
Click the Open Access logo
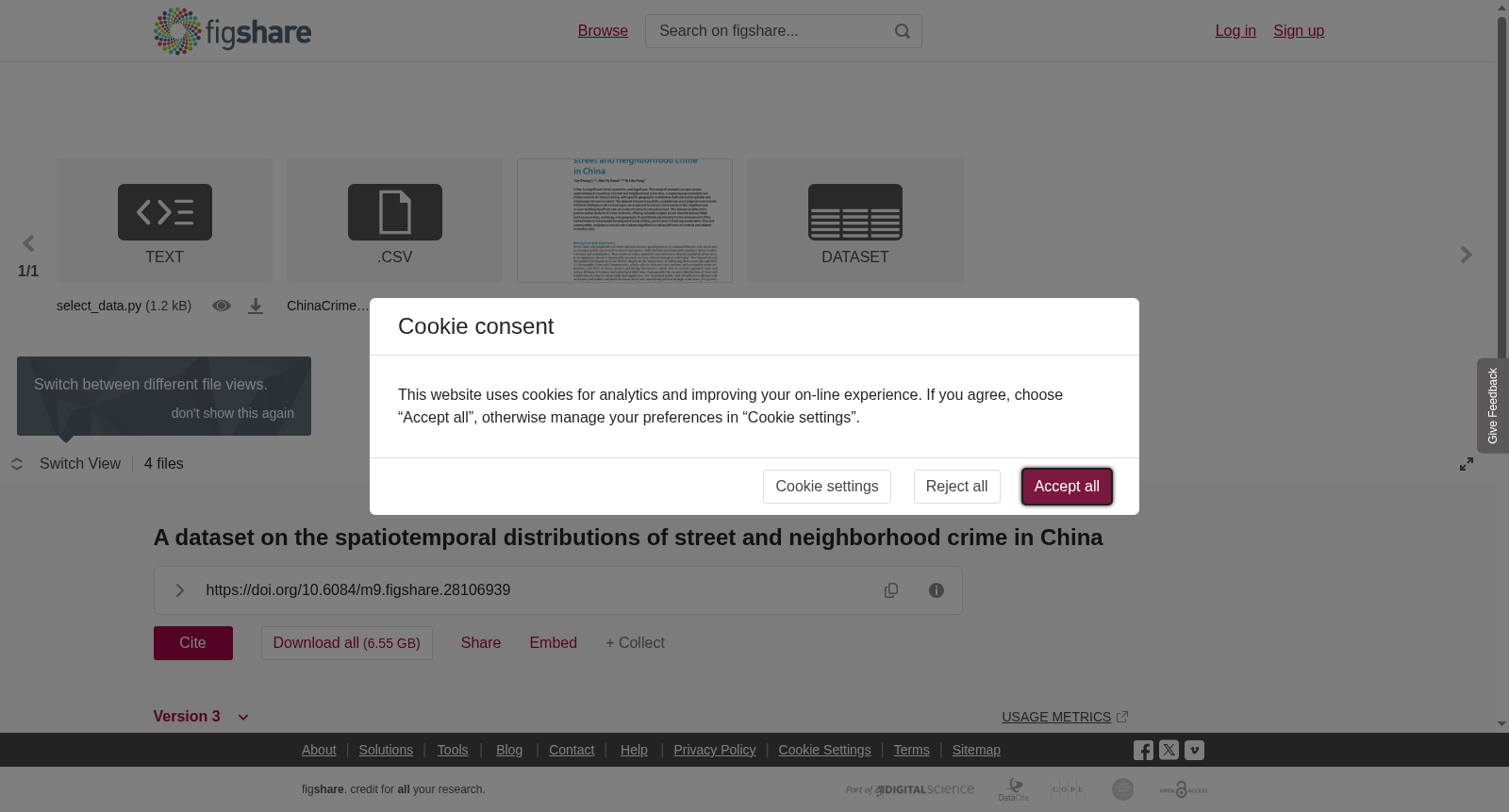point(1184,789)
